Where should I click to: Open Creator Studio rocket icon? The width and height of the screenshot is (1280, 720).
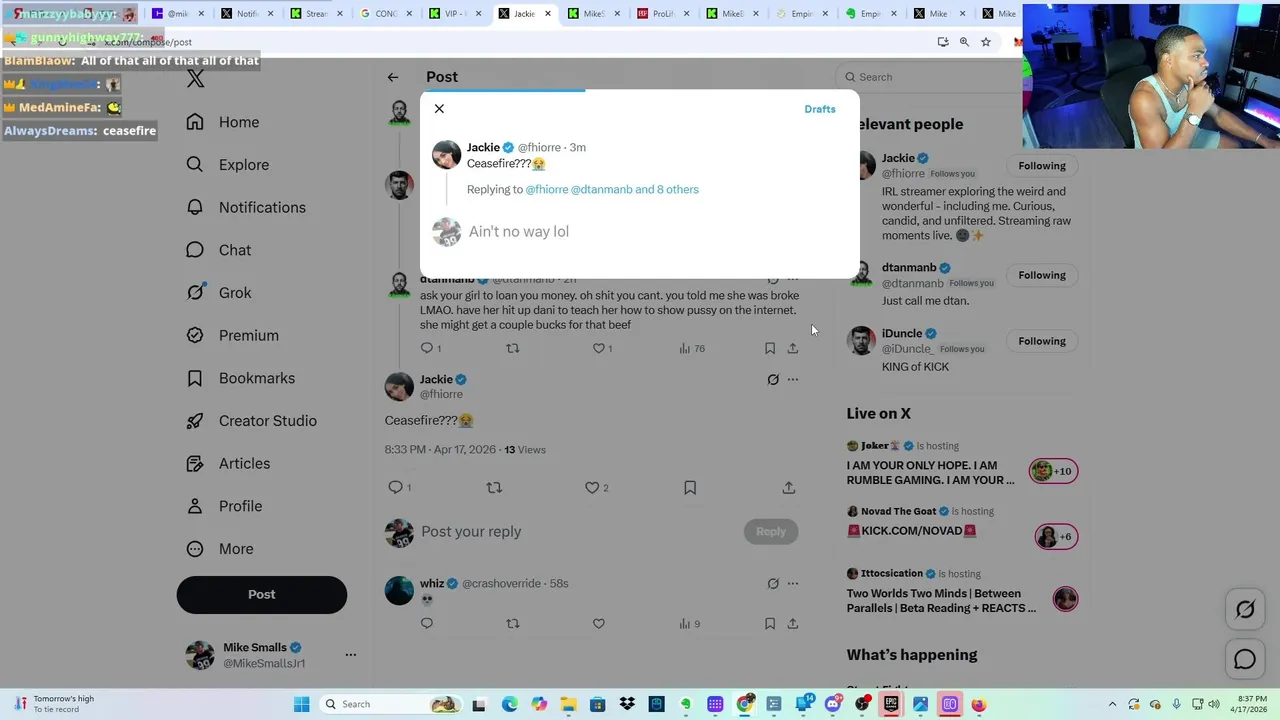(x=195, y=421)
